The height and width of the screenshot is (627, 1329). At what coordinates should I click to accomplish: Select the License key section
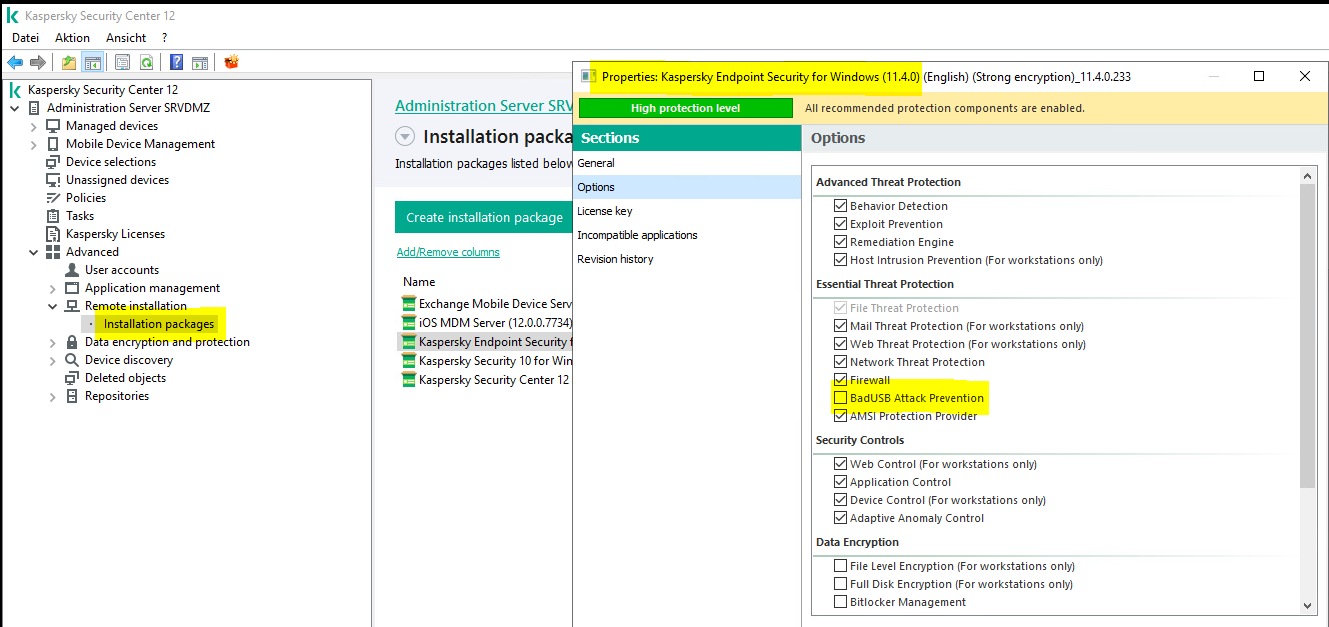click(605, 211)
